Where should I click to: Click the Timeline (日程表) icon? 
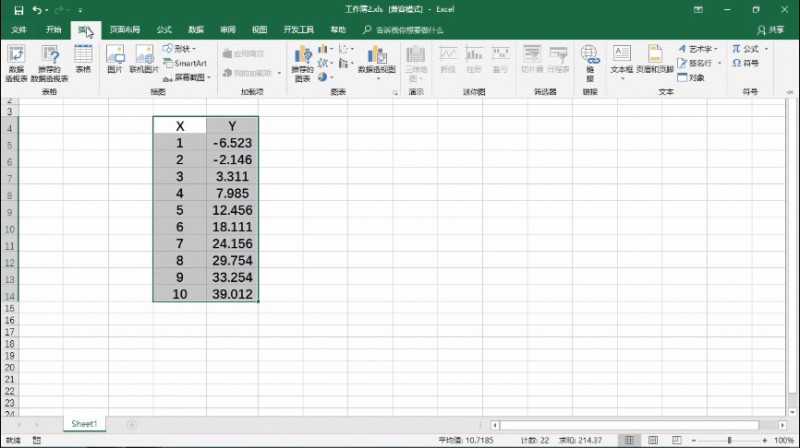click(558, 59)
